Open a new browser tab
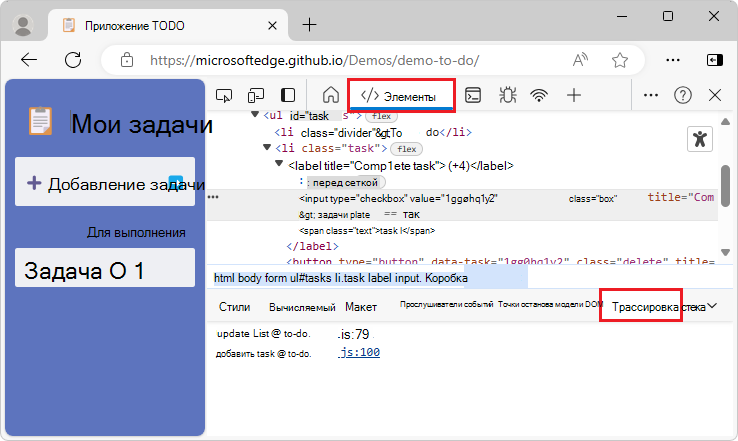Screen dimensions: 738x441 (310, 25)
